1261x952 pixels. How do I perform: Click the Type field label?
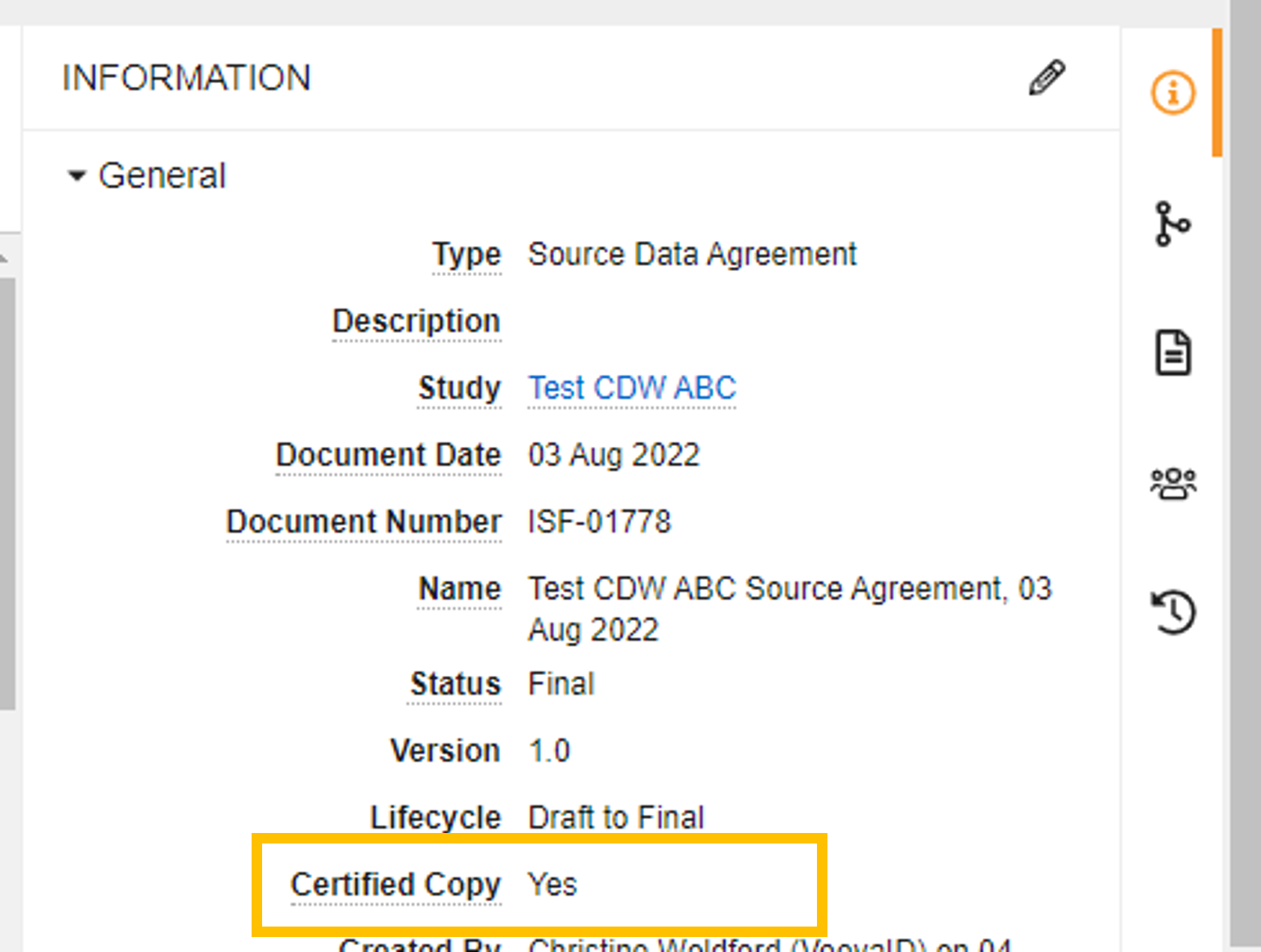466,254
